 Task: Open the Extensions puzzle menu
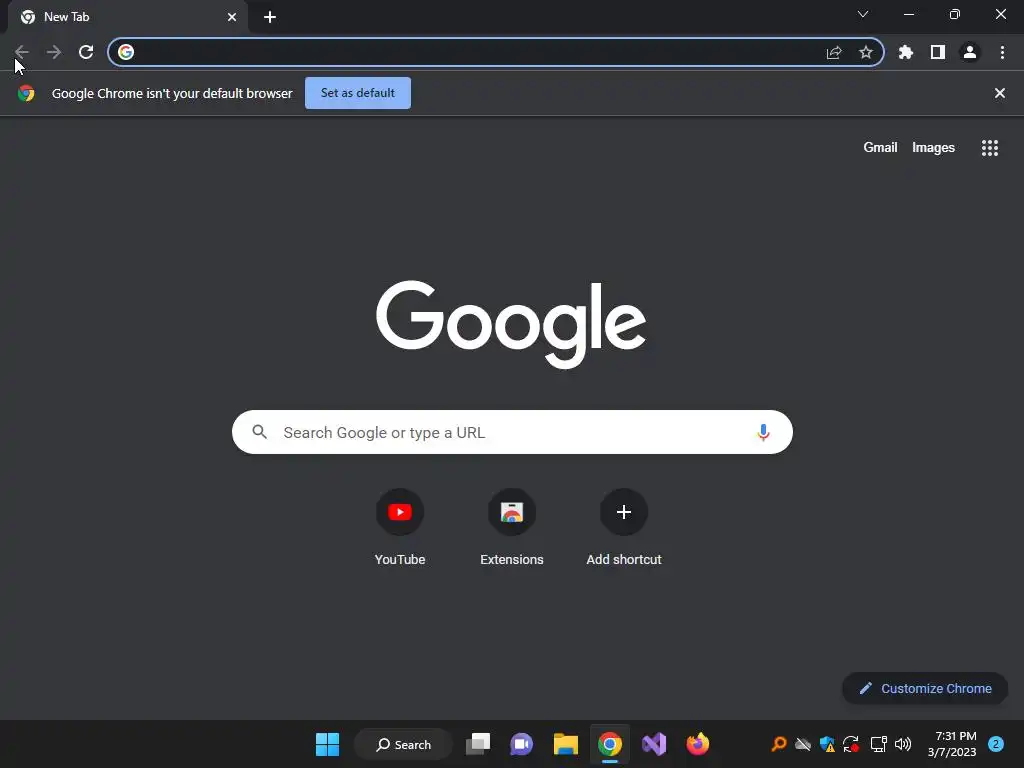(x=906, y=52)
